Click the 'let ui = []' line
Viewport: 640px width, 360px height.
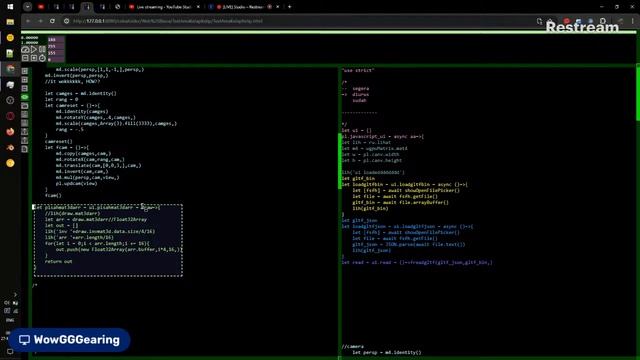357,131
